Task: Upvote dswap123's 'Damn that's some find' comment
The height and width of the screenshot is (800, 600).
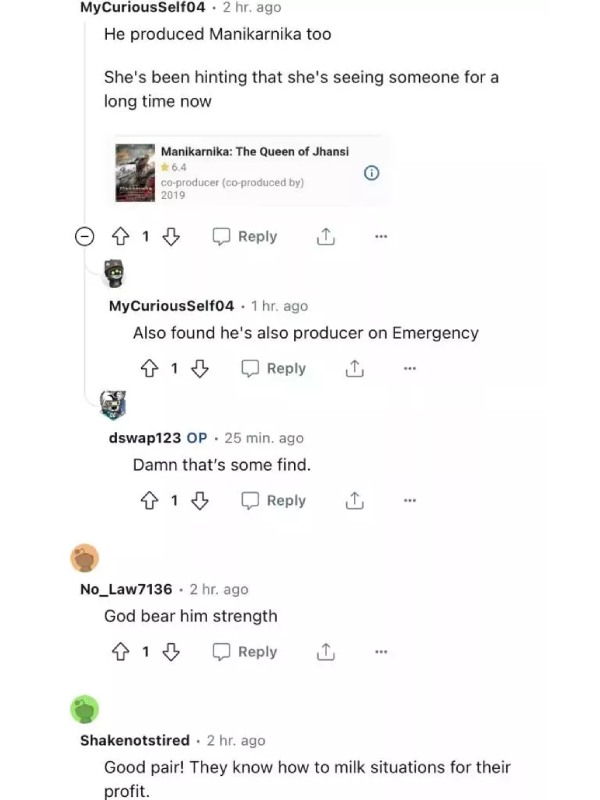Action: [x=149, y=501]
